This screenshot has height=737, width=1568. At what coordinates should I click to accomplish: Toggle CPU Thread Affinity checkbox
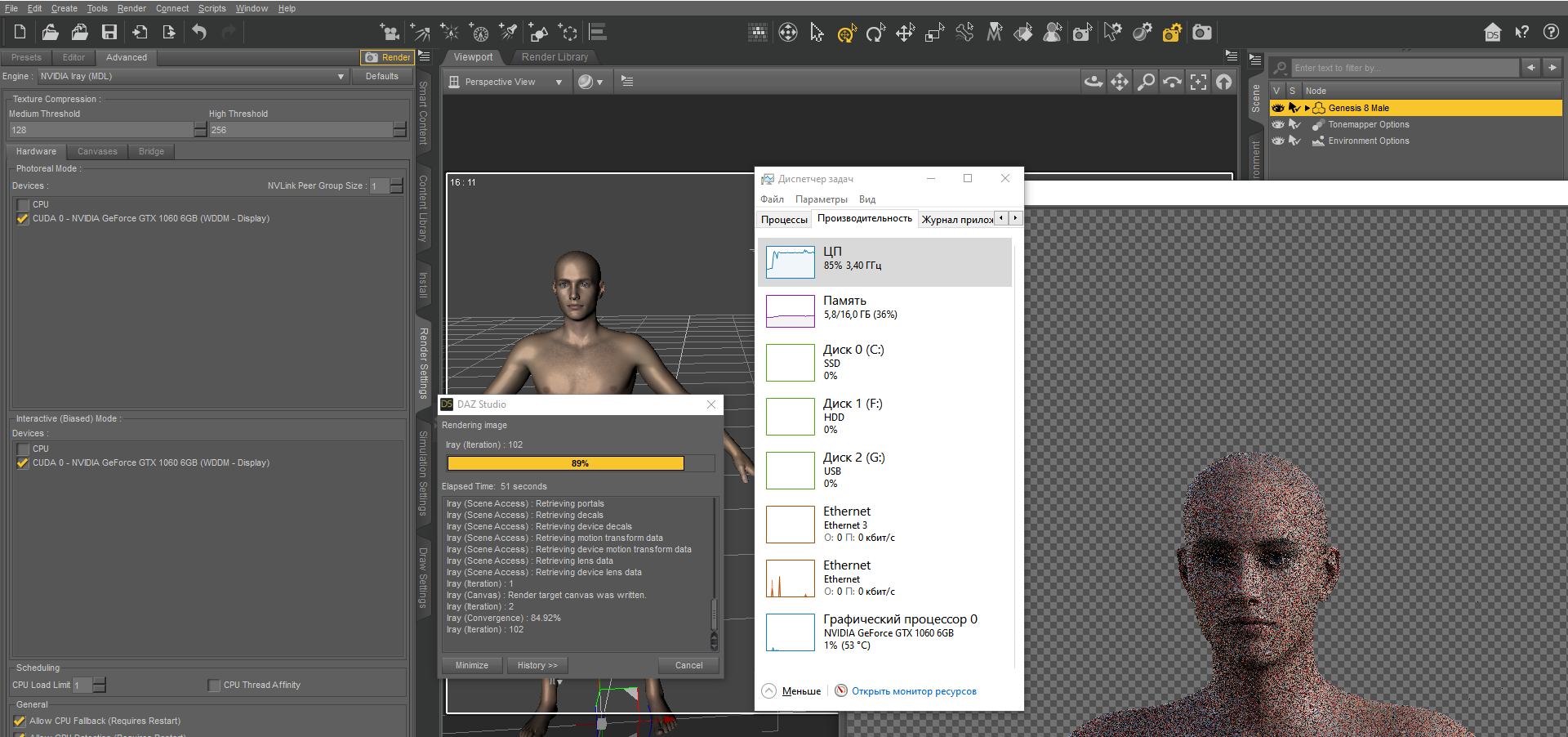point(214,686)
